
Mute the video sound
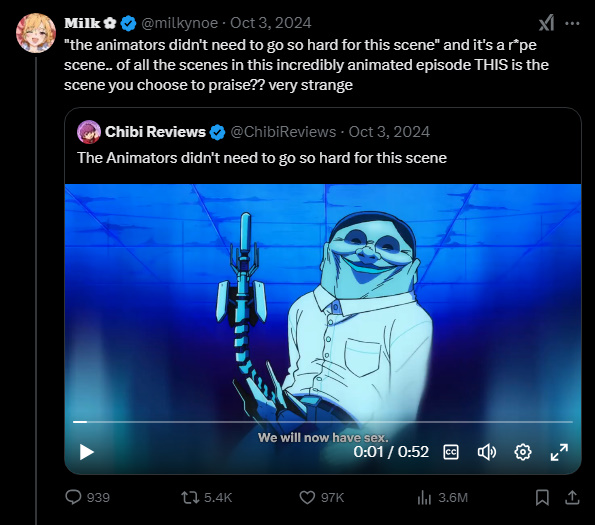click(486, 452)
